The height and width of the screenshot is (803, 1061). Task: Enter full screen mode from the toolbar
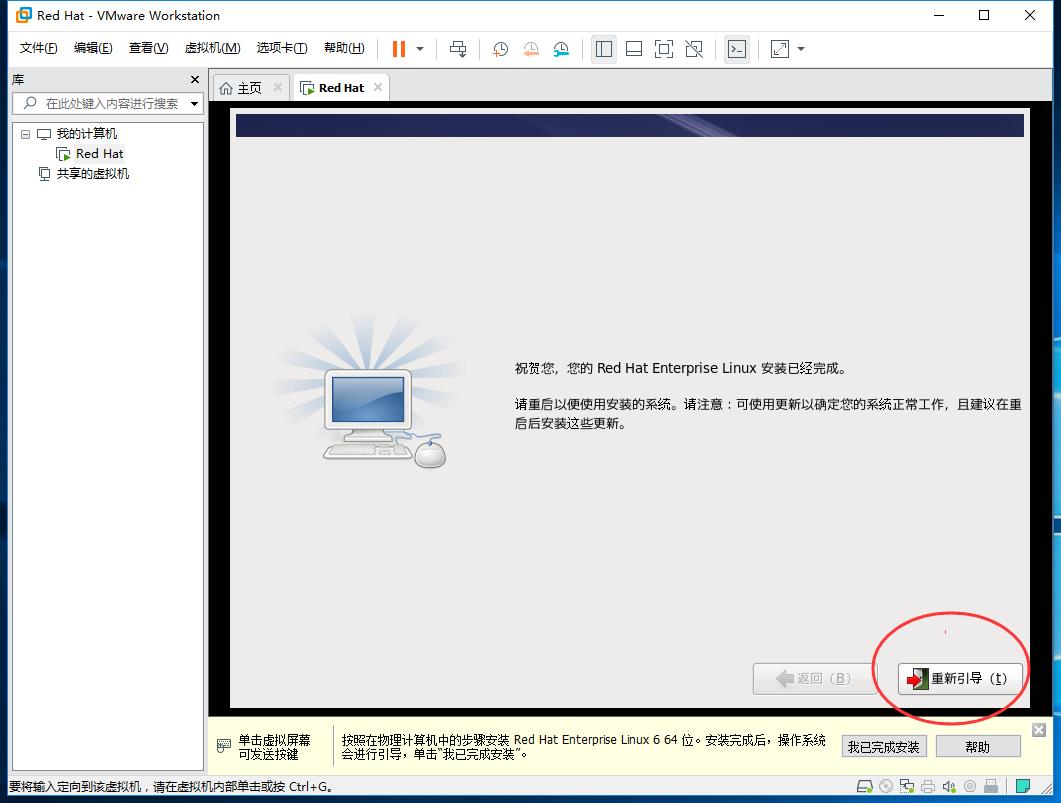click(x=664, y=49)
